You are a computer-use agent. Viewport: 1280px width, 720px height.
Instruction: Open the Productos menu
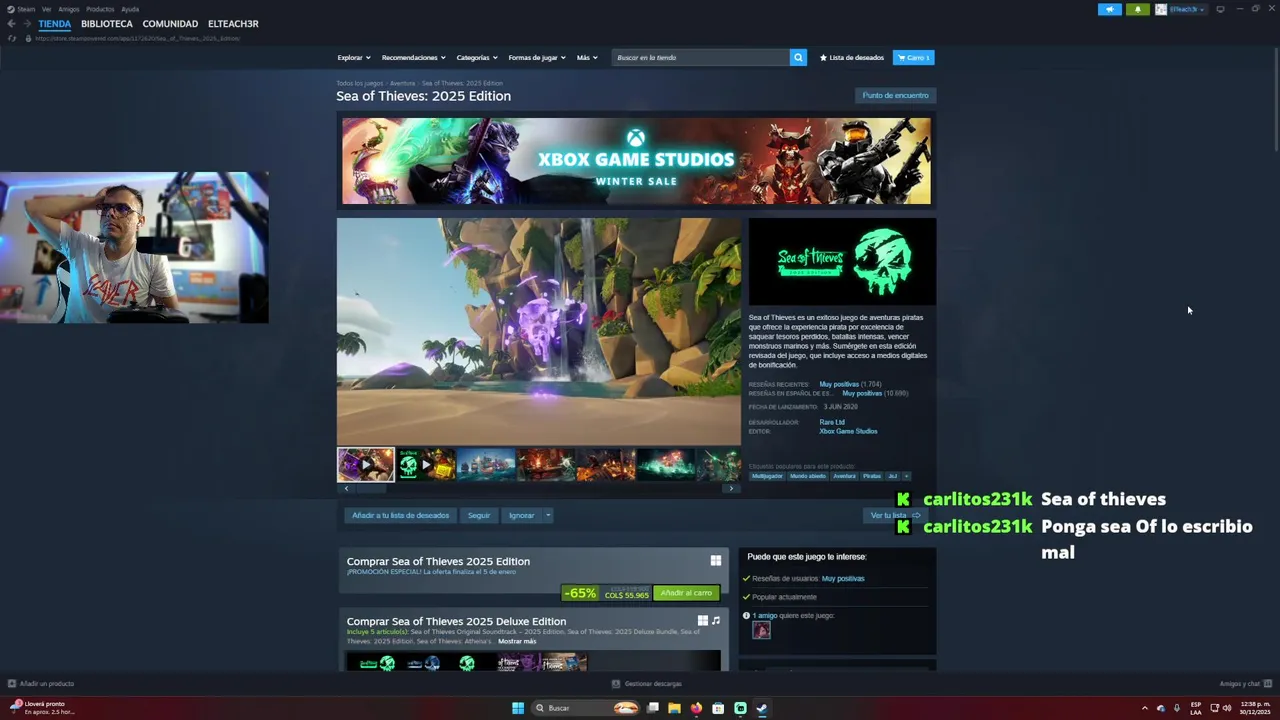click(100, 9)
